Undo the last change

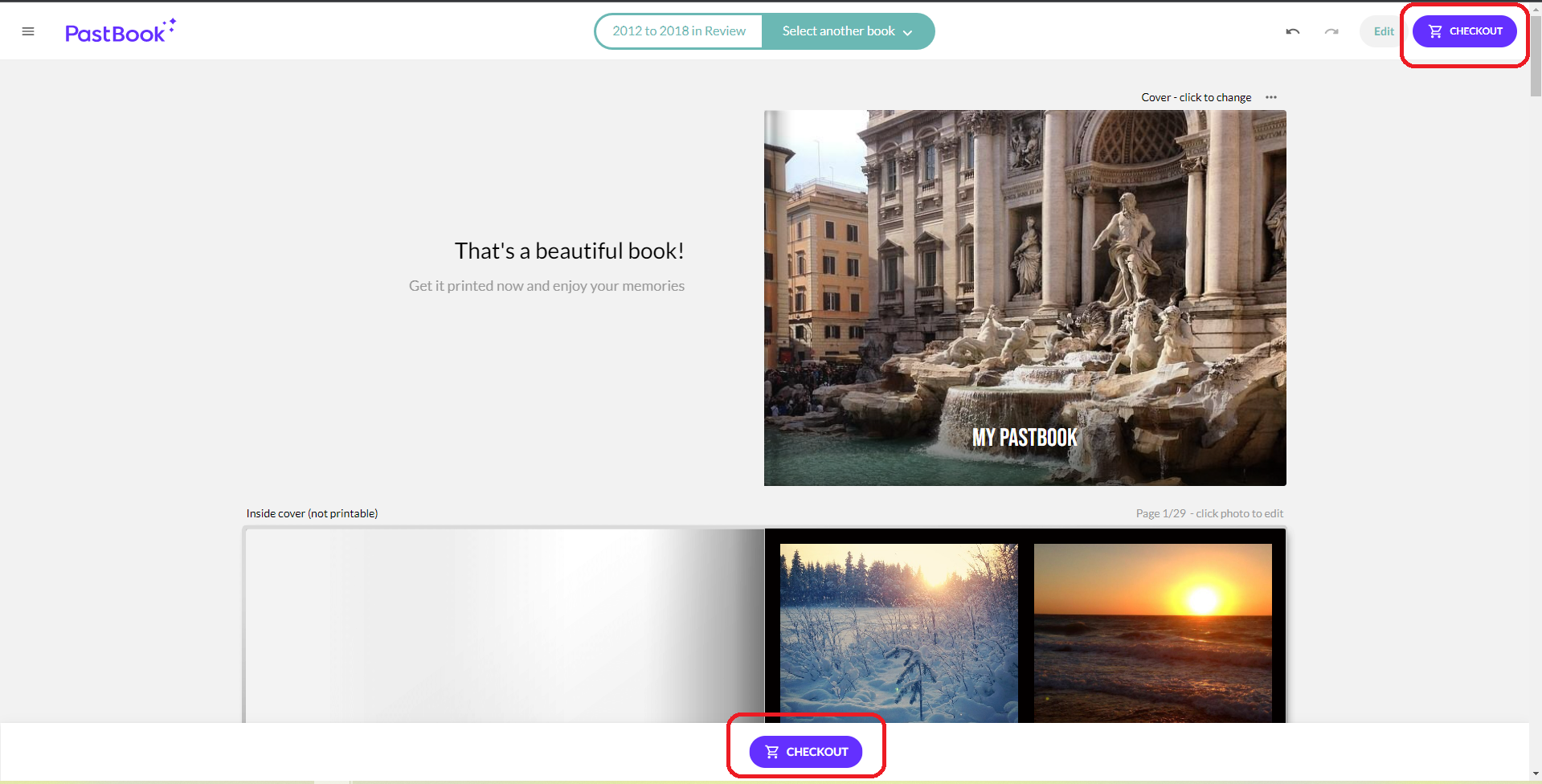(x=1292, y=31)
